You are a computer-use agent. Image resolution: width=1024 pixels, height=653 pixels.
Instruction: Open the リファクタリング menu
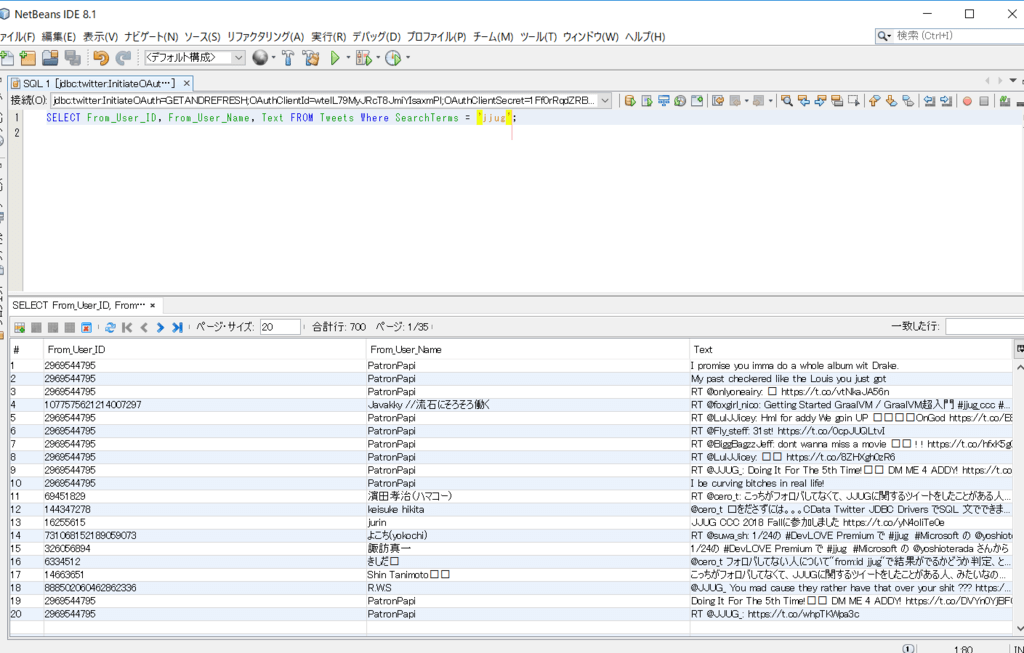265,37
